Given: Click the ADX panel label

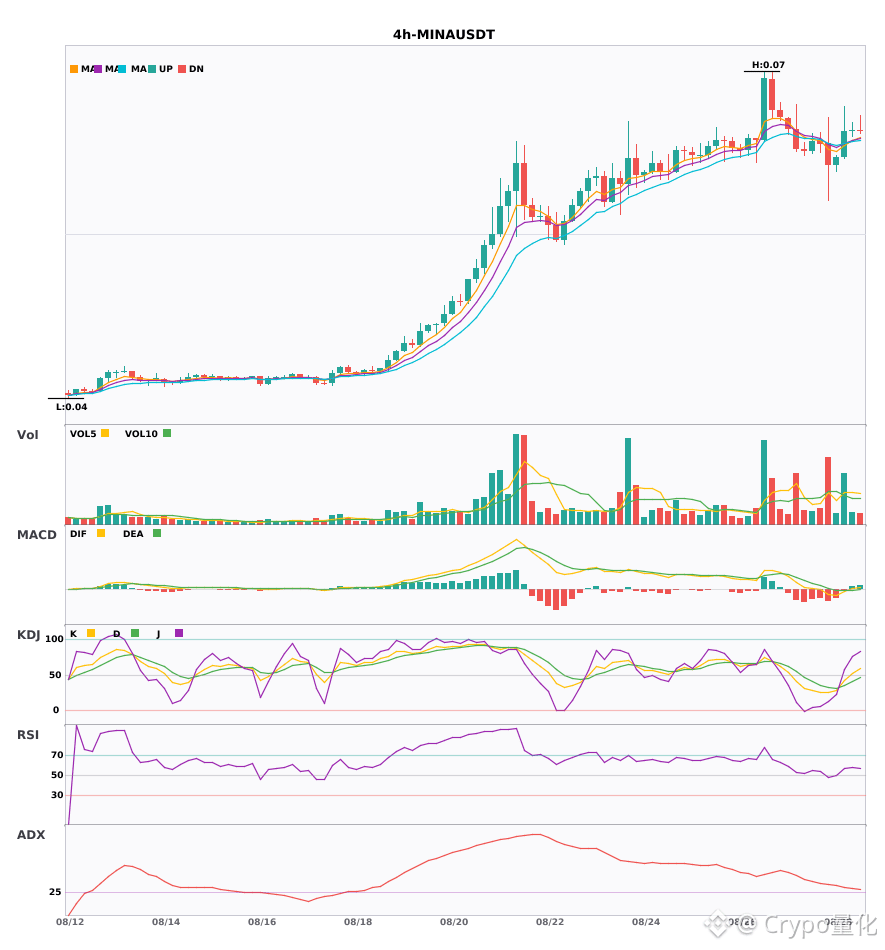Looking at the screenshot, I should click(31, 835).
